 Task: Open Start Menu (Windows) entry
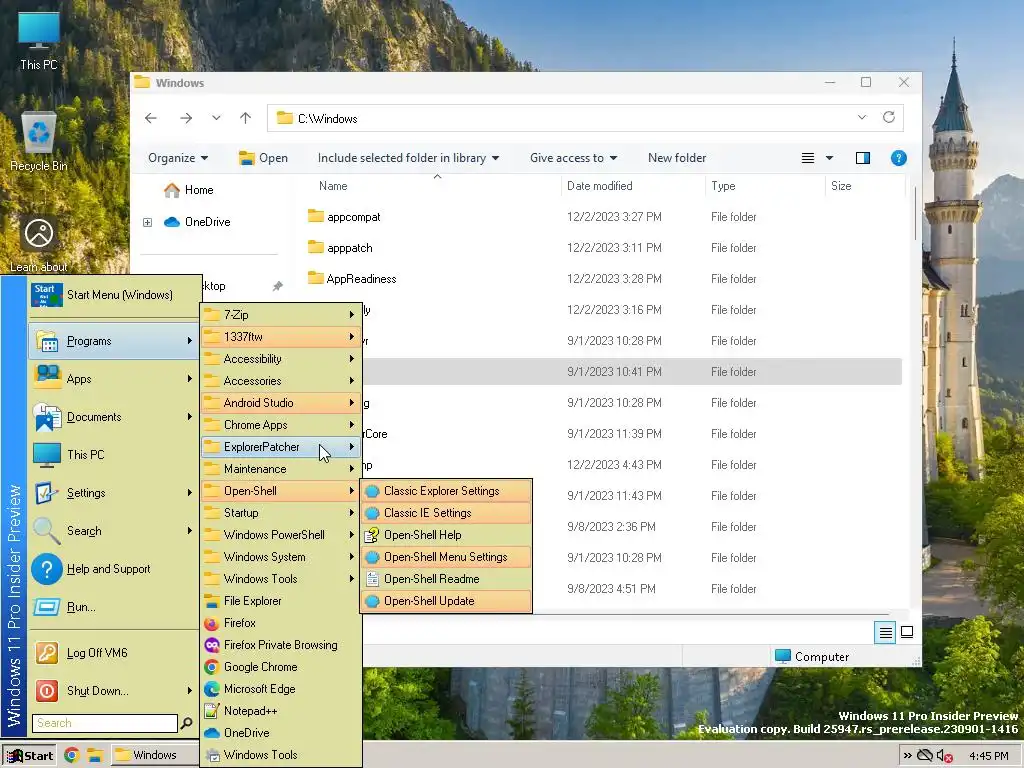[114, 295]
